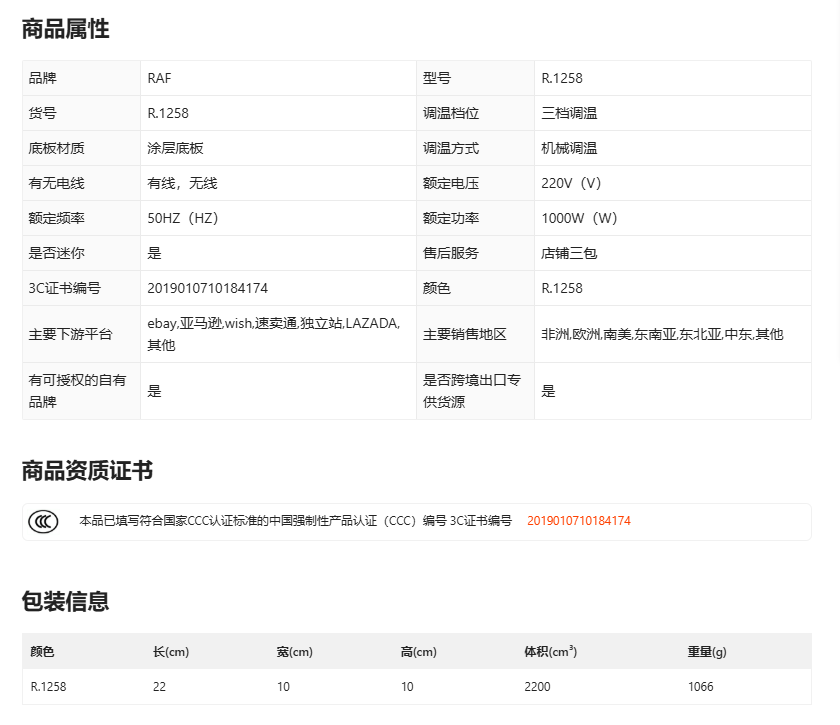Open the orange 3C certificate number link
Screen dimensions: 840x725
point(578,521)
